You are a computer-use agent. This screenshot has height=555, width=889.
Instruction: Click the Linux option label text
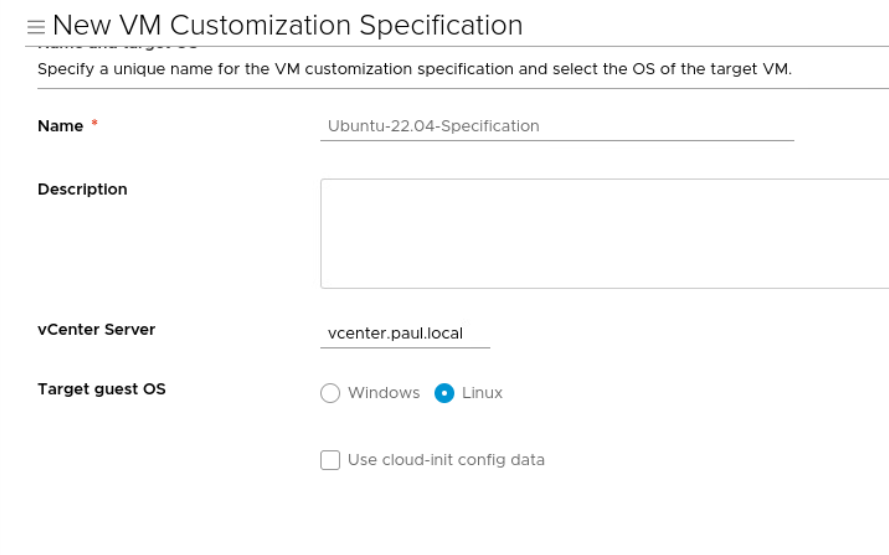click(482, 393)
